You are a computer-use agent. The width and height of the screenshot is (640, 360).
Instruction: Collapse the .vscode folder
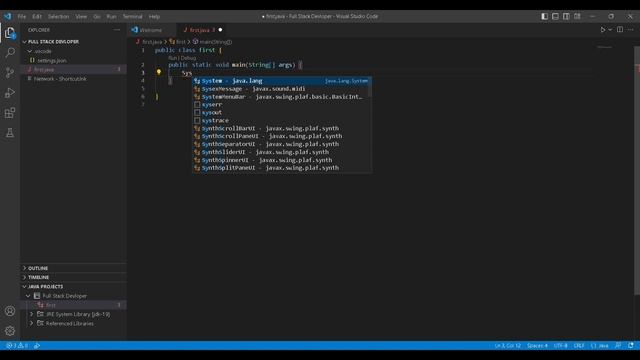pos(30,51)
